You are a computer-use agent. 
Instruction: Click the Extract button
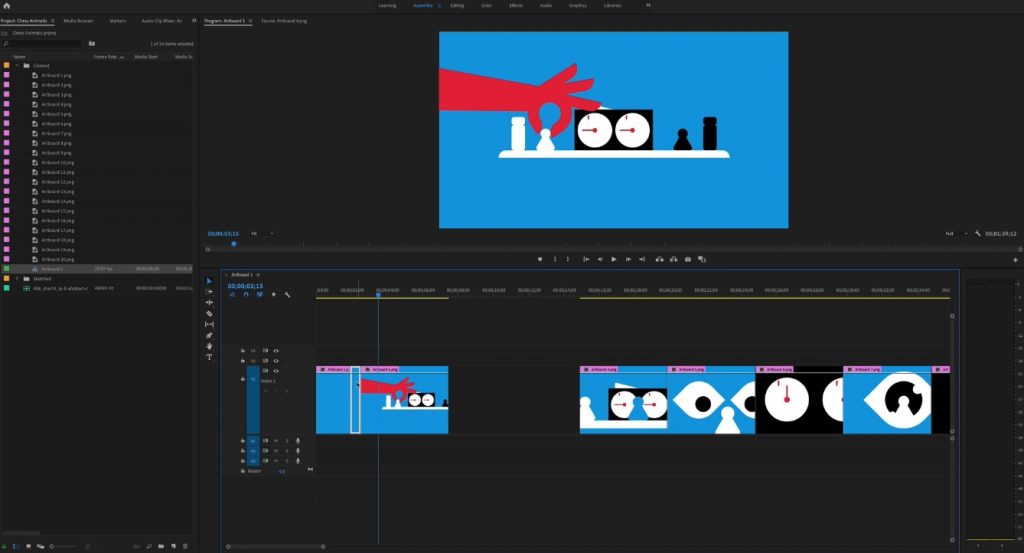pos(673,259)
